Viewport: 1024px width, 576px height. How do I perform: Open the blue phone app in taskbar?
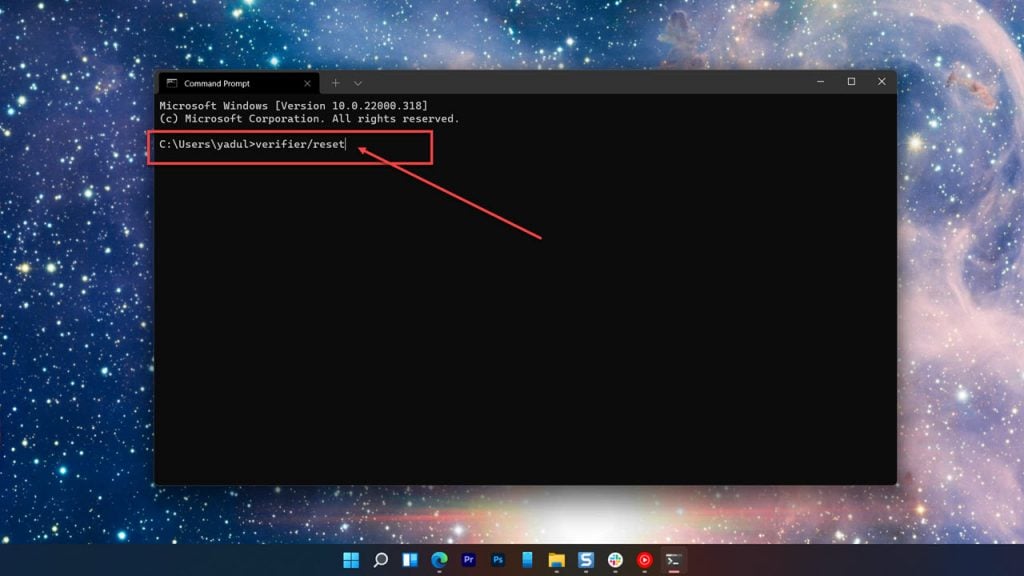[x=527, y=560]
